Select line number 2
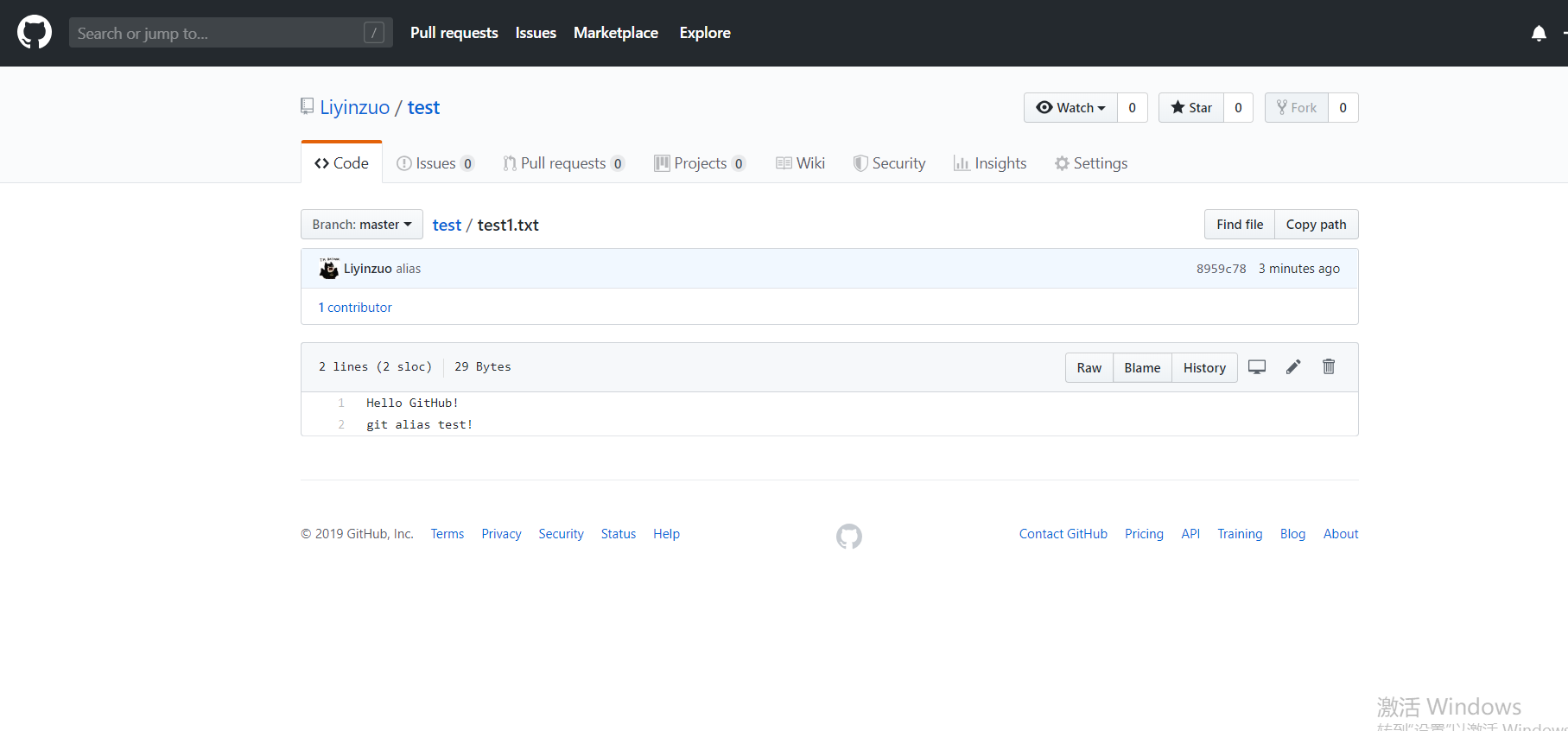Screen dimensions: 1568x731 click(x=341, y=425)
